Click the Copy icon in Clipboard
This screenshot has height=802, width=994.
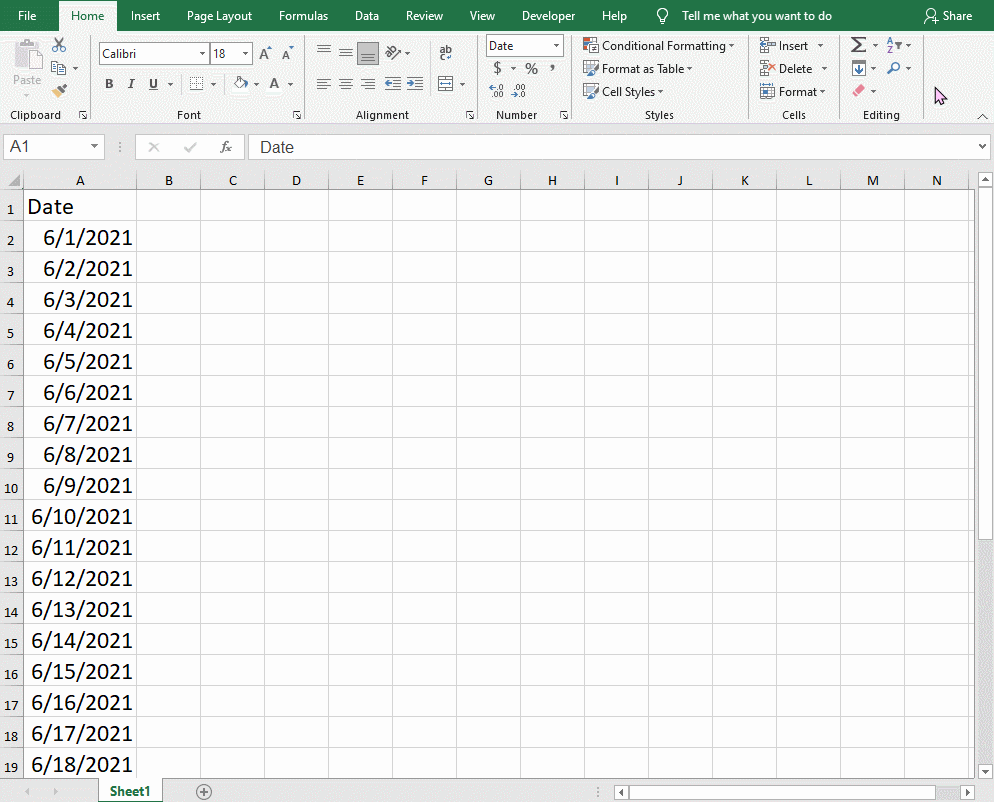pos(58,68)
